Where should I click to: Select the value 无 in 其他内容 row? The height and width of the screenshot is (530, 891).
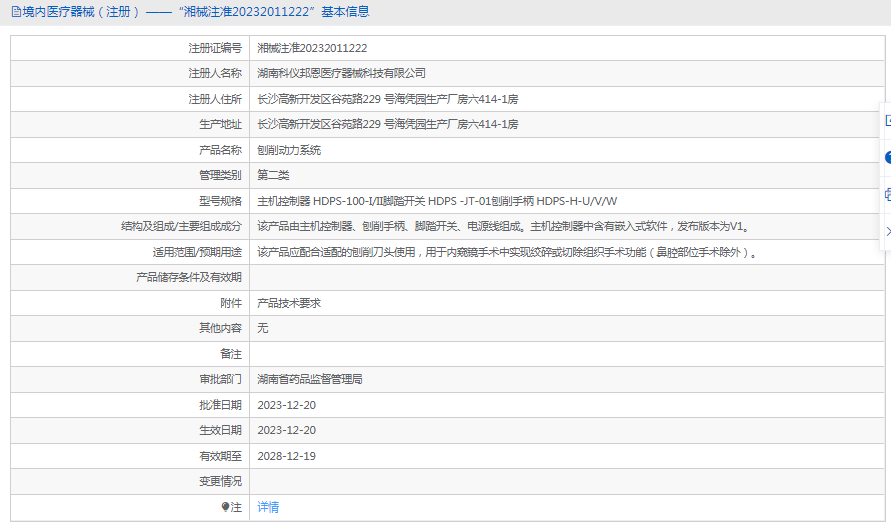(x=263, y=328)
